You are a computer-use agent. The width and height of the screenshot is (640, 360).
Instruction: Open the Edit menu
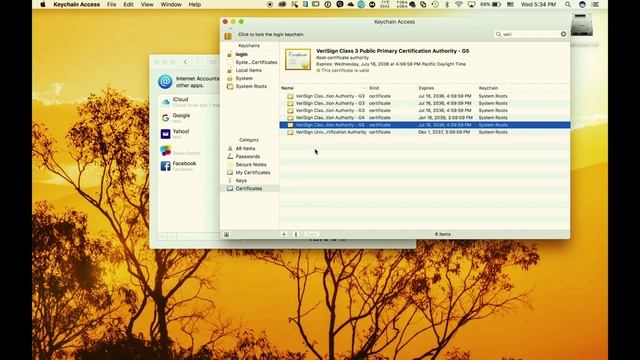(x=128, y=4)
